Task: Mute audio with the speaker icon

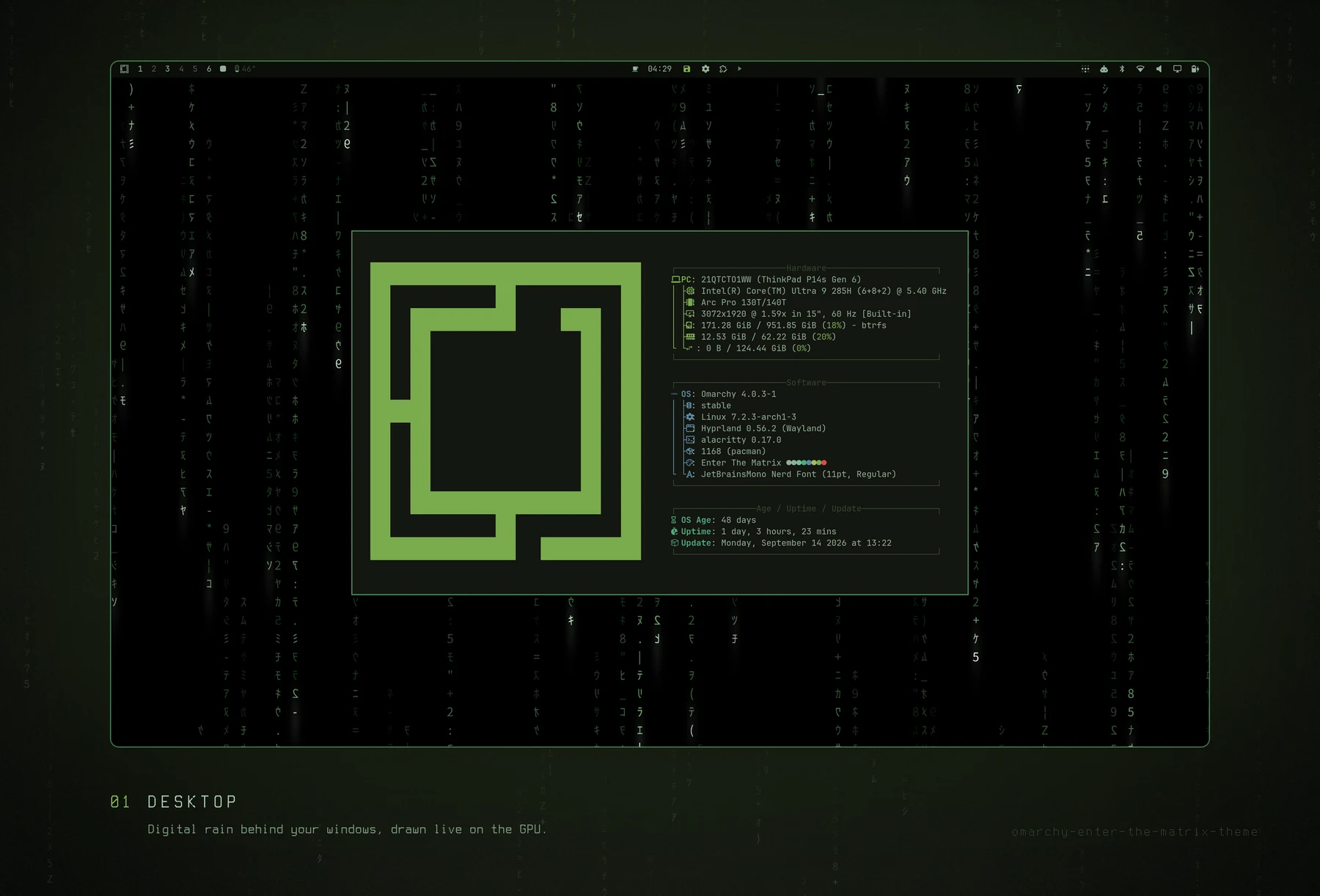Action: (x=1159, y=69)
